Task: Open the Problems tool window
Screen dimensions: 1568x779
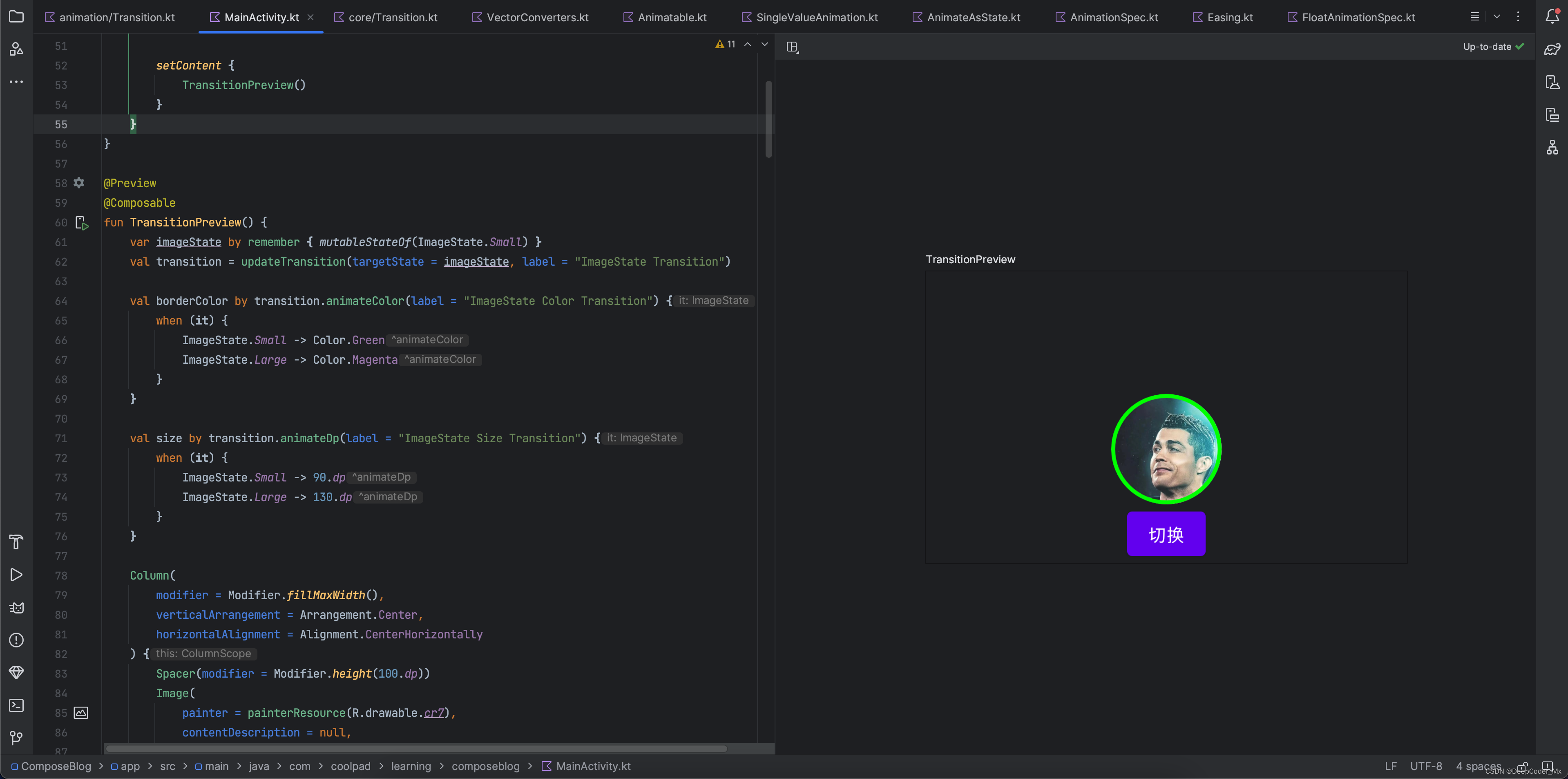Action: (16, 640)
